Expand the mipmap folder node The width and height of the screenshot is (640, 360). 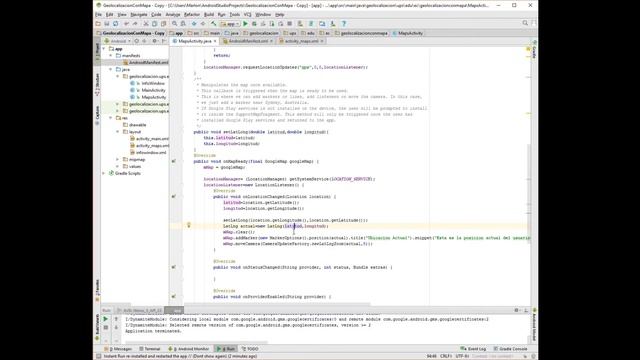pos(118,160)
